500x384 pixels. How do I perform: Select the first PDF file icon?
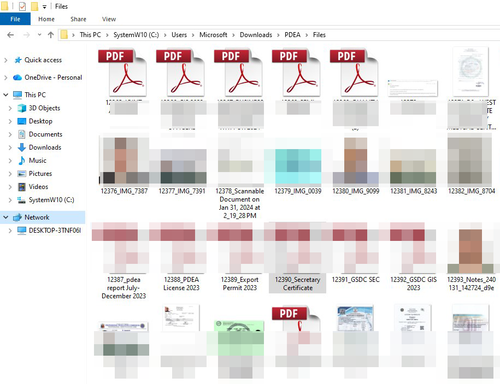[x=123, y=73]
